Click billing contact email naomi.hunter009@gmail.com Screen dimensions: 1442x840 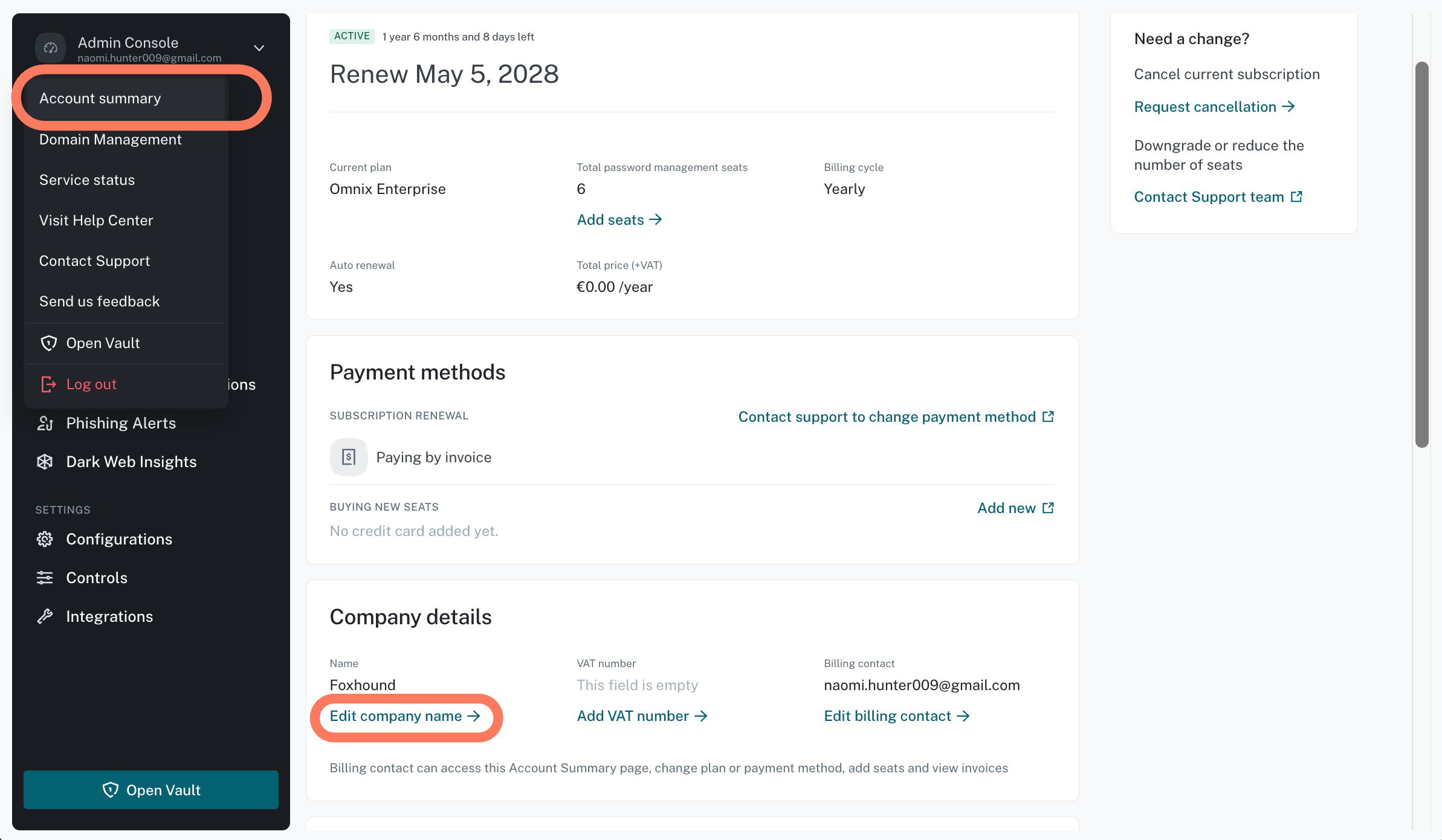tap(922, 685)
